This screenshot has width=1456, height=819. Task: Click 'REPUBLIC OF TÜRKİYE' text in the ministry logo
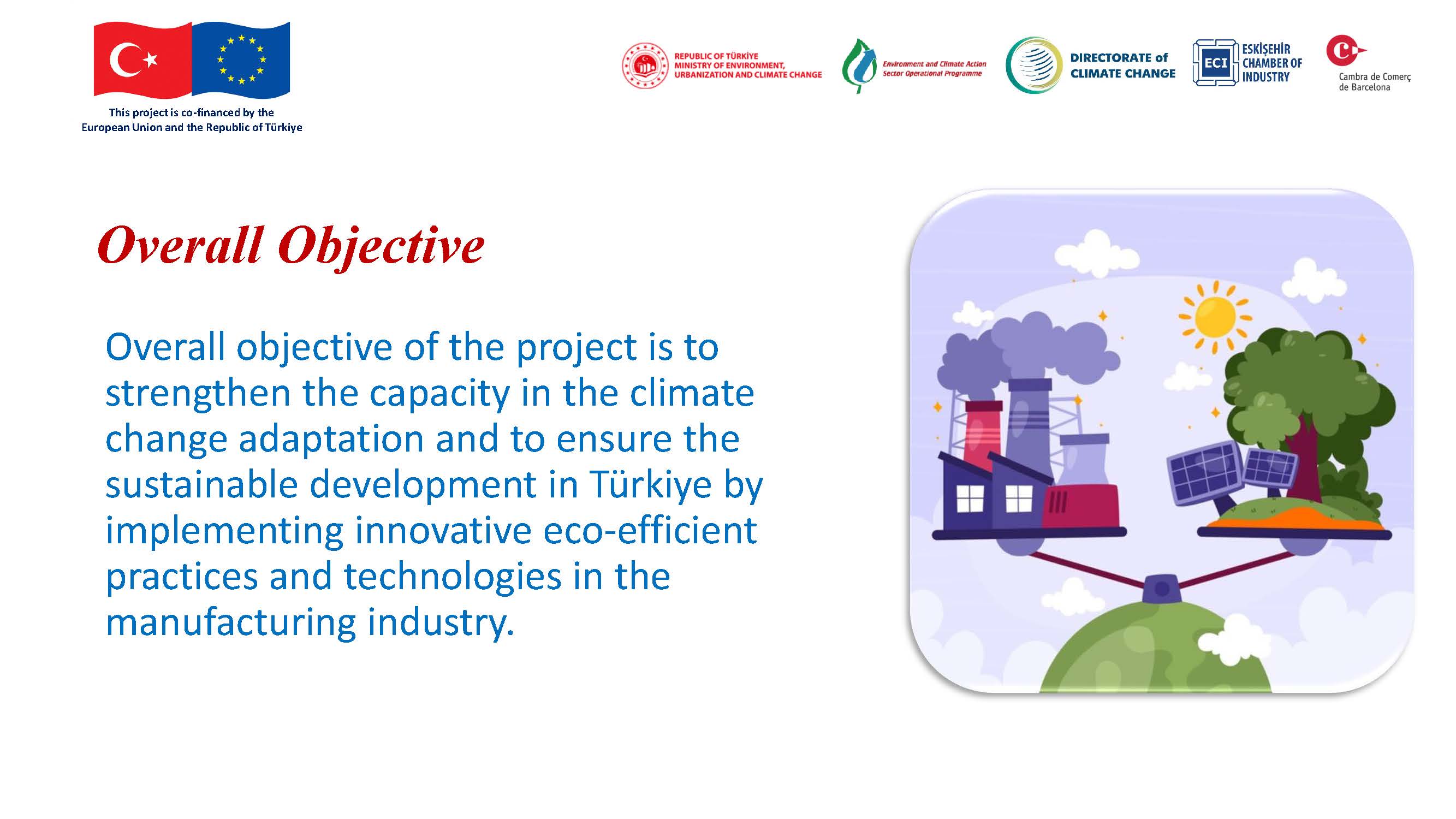[x=716, y=56]
